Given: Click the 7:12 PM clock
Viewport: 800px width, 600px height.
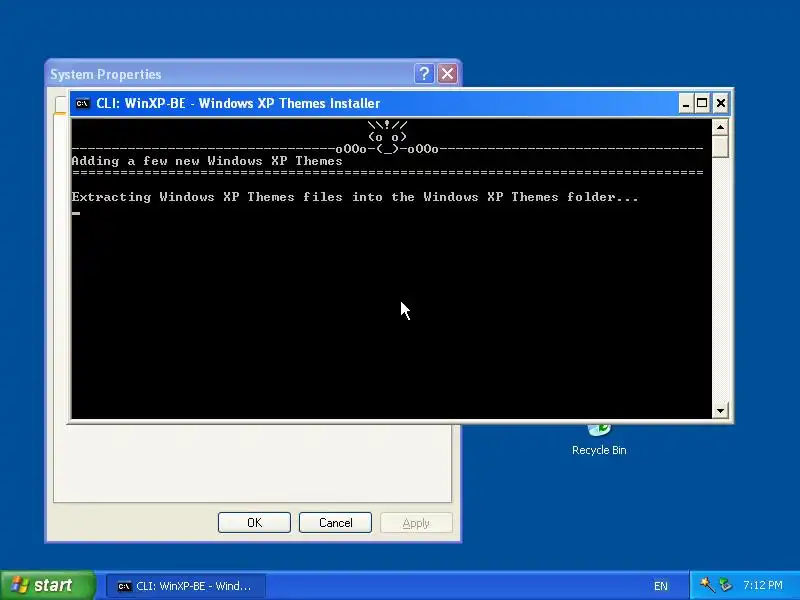Looking at the screenshot, I should (763, 585).
